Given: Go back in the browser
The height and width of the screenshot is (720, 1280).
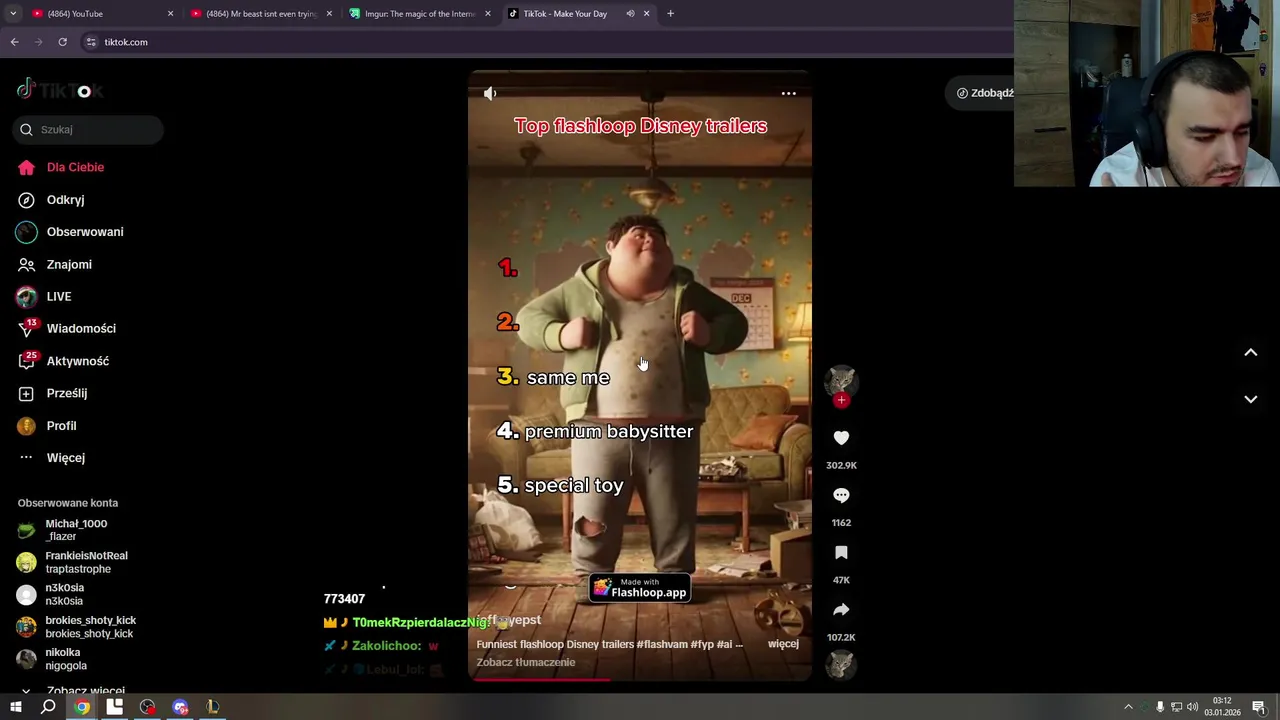Looking at the screenshot, I should point(14,42).
